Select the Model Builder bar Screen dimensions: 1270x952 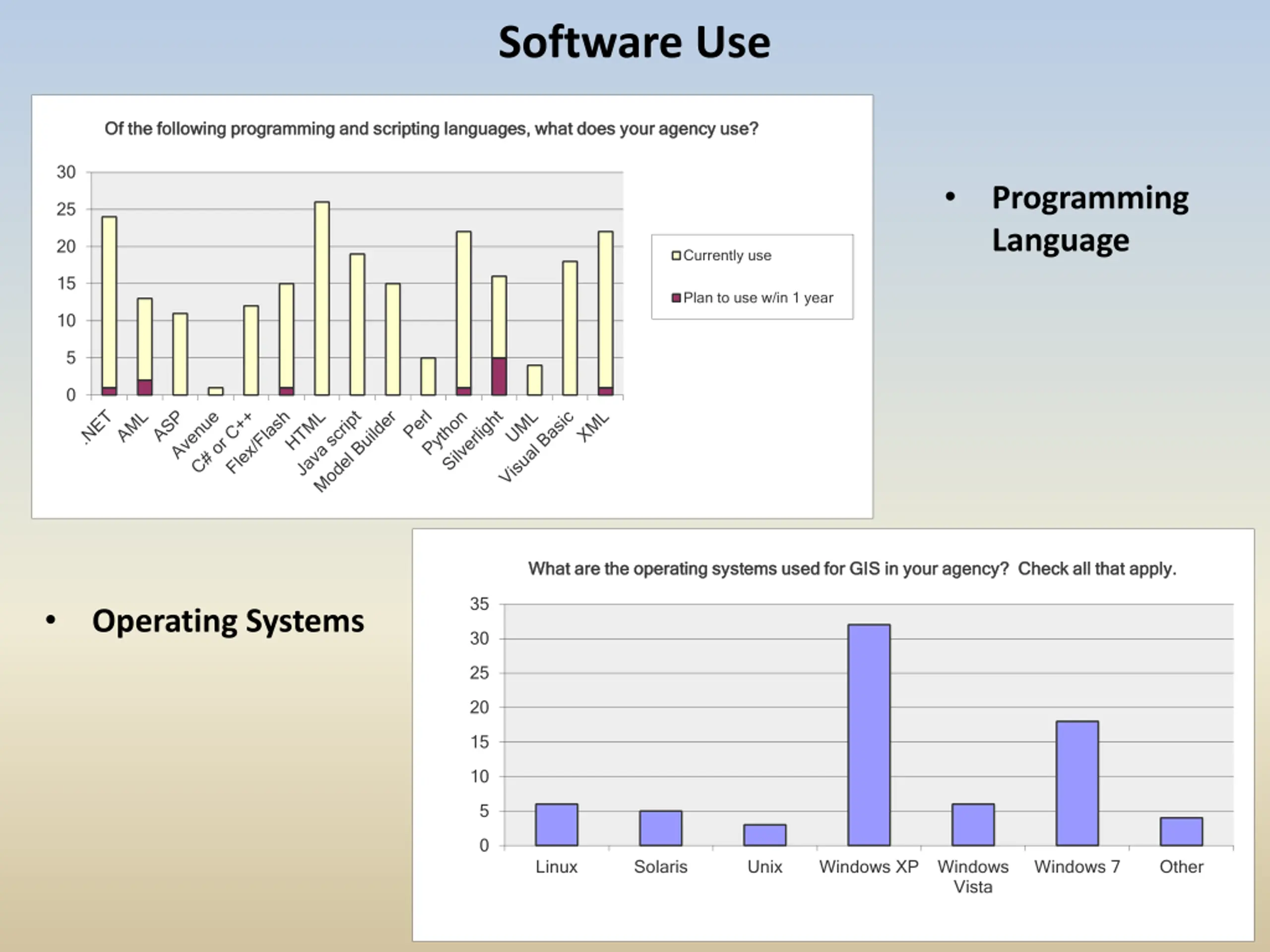[393, 339]
